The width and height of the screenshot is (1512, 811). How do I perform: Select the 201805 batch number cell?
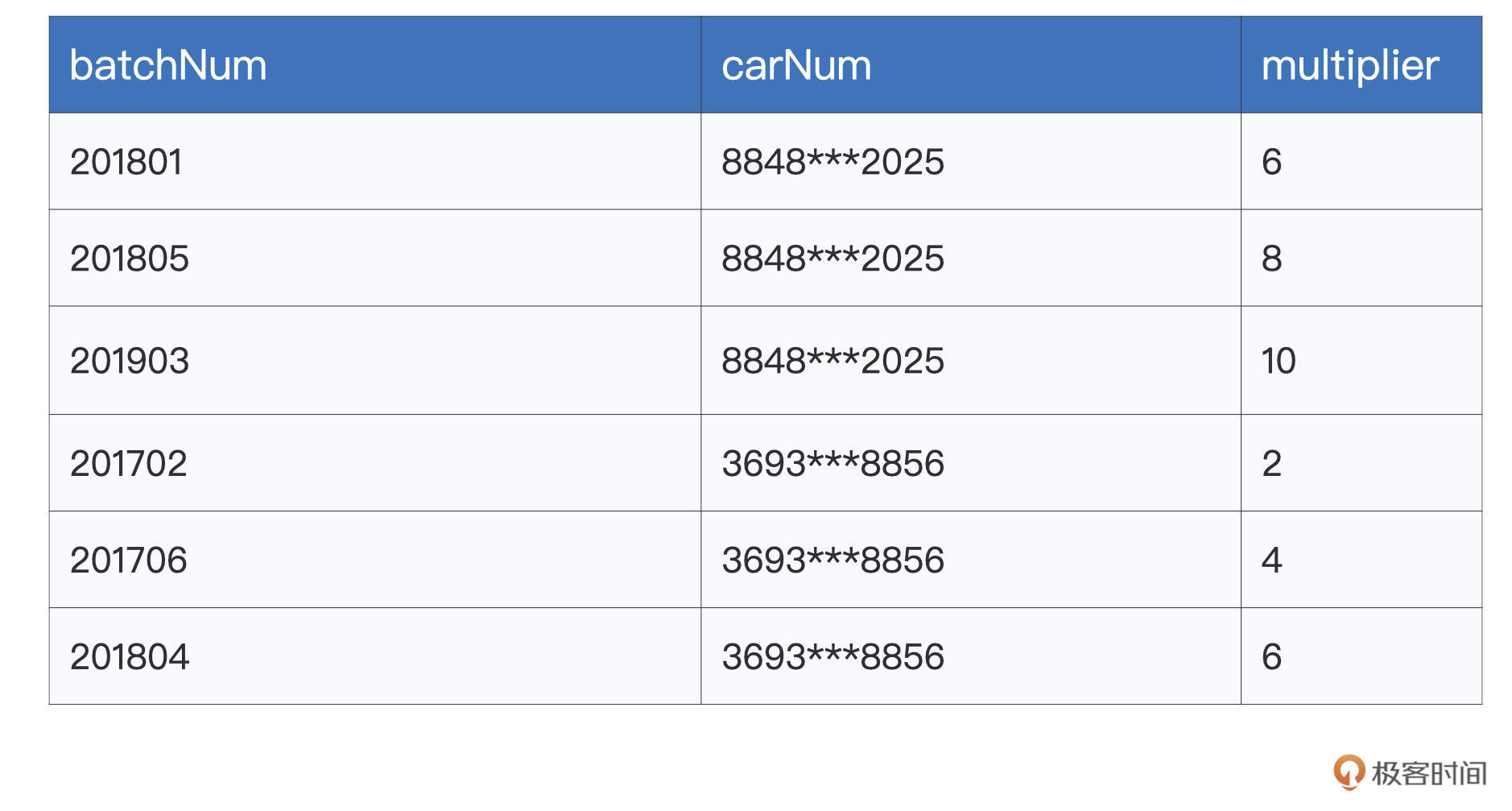[x=130, y=259]
